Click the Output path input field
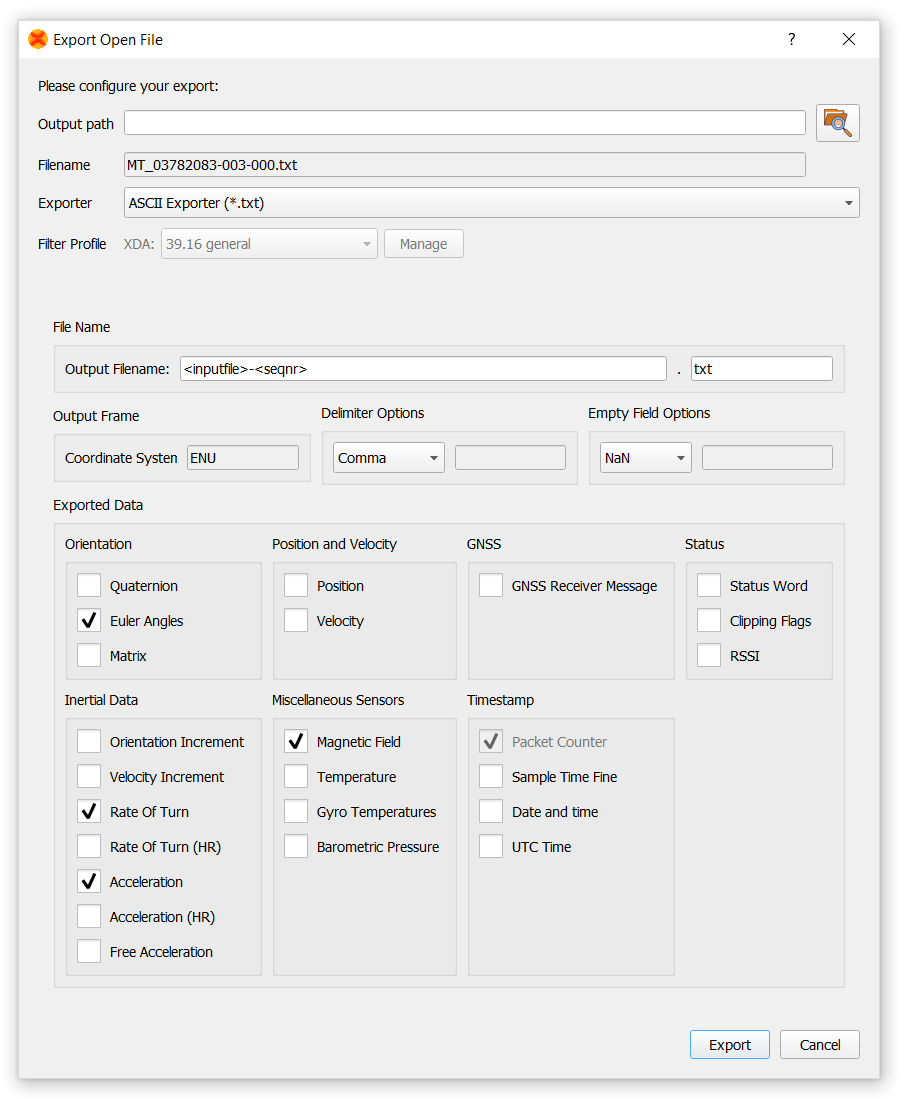911x1099 pixels. [465, 122]
